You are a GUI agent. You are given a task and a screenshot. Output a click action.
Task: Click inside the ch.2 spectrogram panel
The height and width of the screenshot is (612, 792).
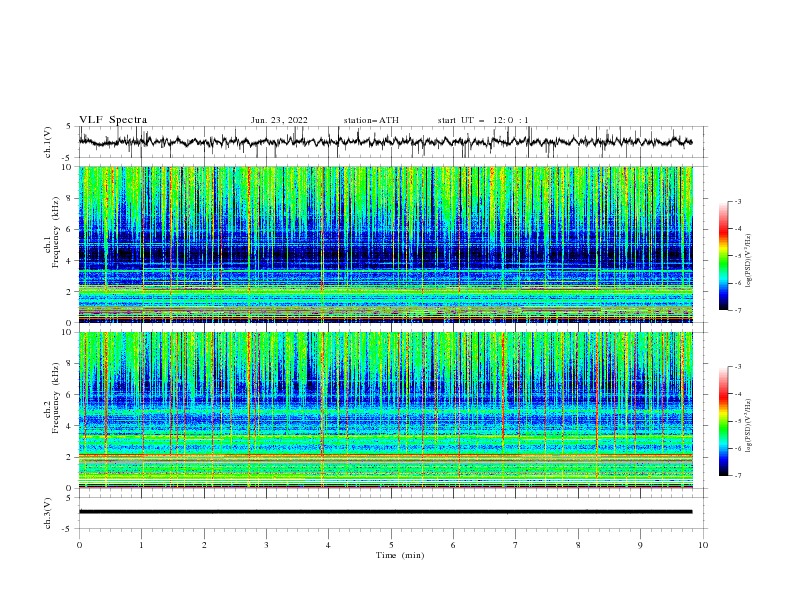pyautogui.click(x=385, y=410)
